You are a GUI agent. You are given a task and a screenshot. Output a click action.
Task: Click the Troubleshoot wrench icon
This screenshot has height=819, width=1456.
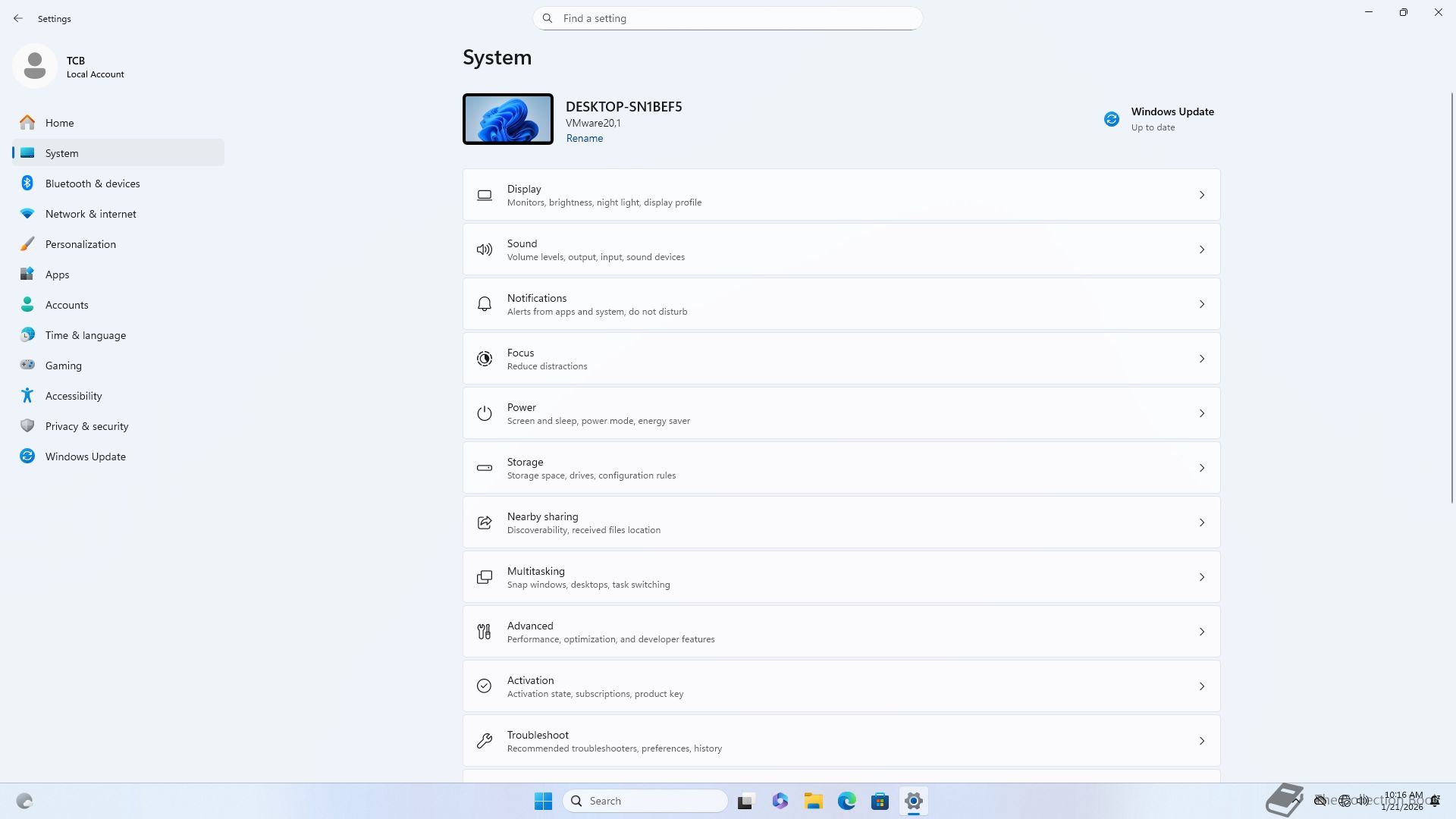click(485, 741)
